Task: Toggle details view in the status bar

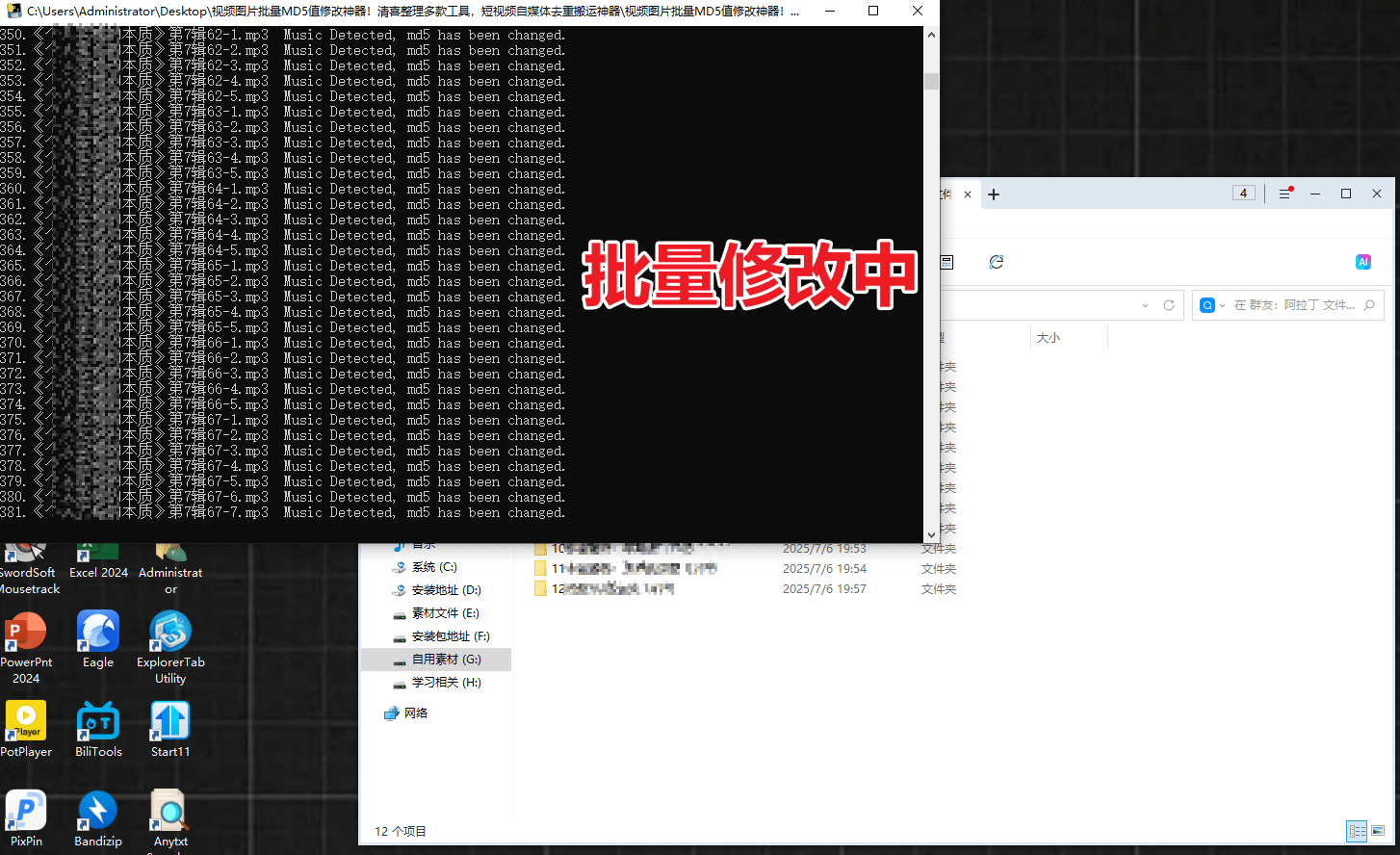Action: tap(1357, 830)
